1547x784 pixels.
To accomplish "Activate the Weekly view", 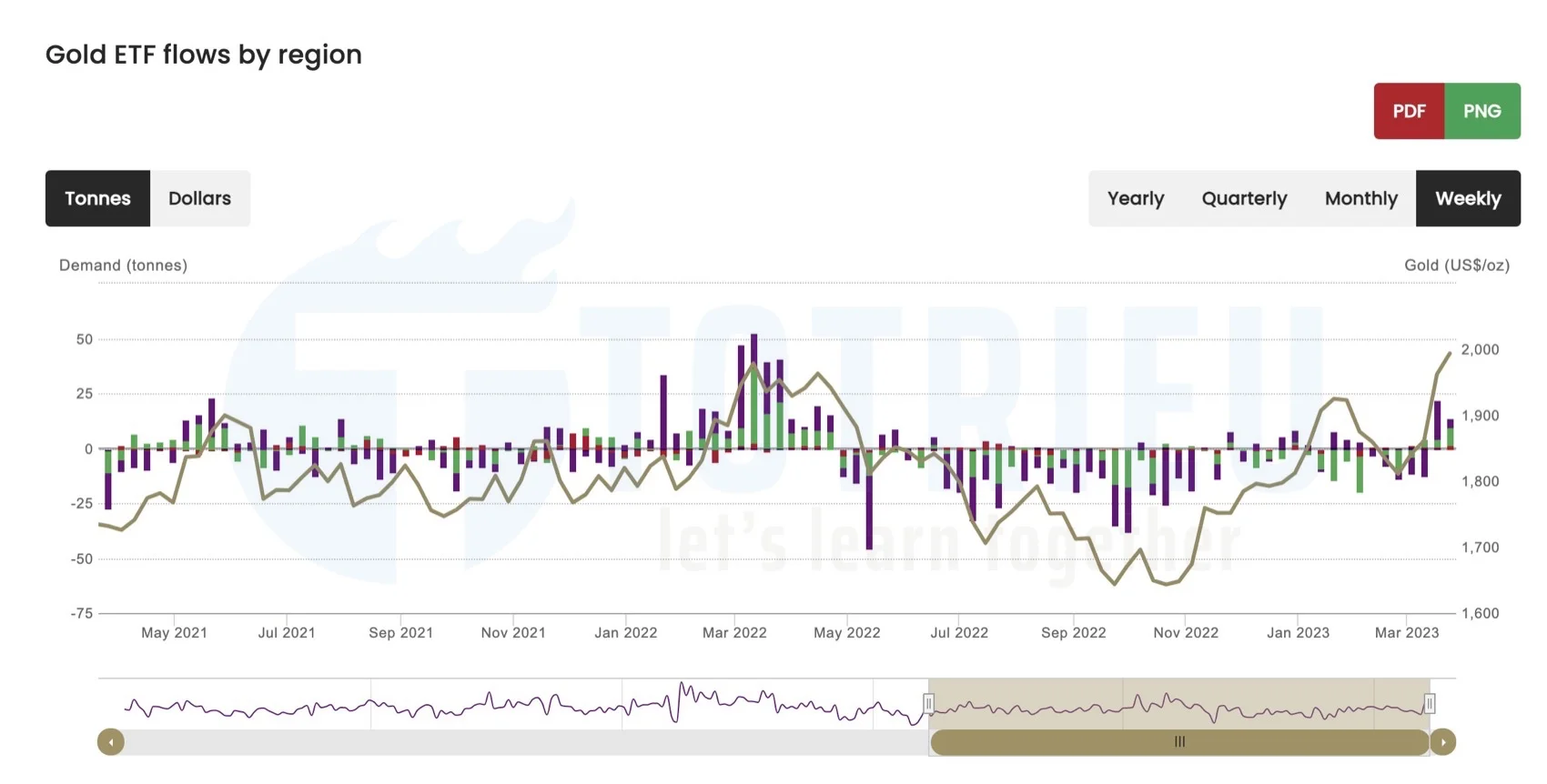I will click(1467, 198).
